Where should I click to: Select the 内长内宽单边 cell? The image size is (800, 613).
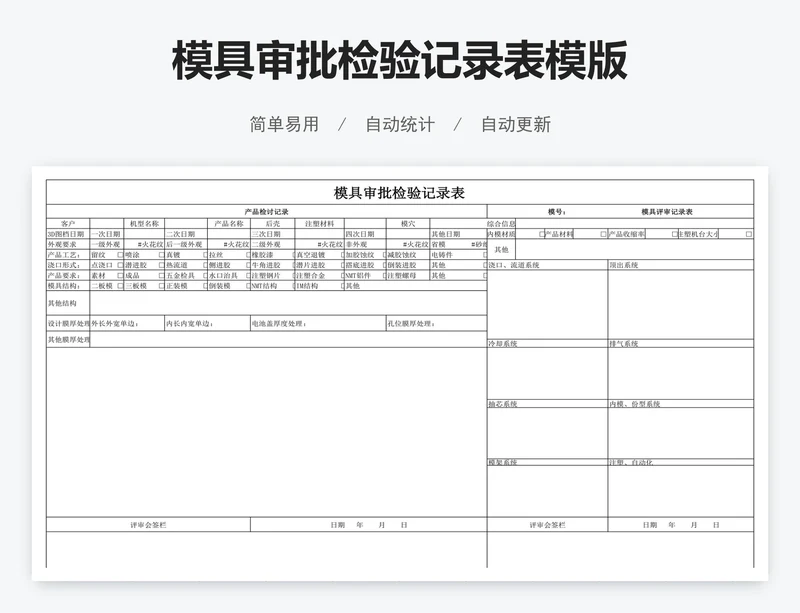point(207,324)
